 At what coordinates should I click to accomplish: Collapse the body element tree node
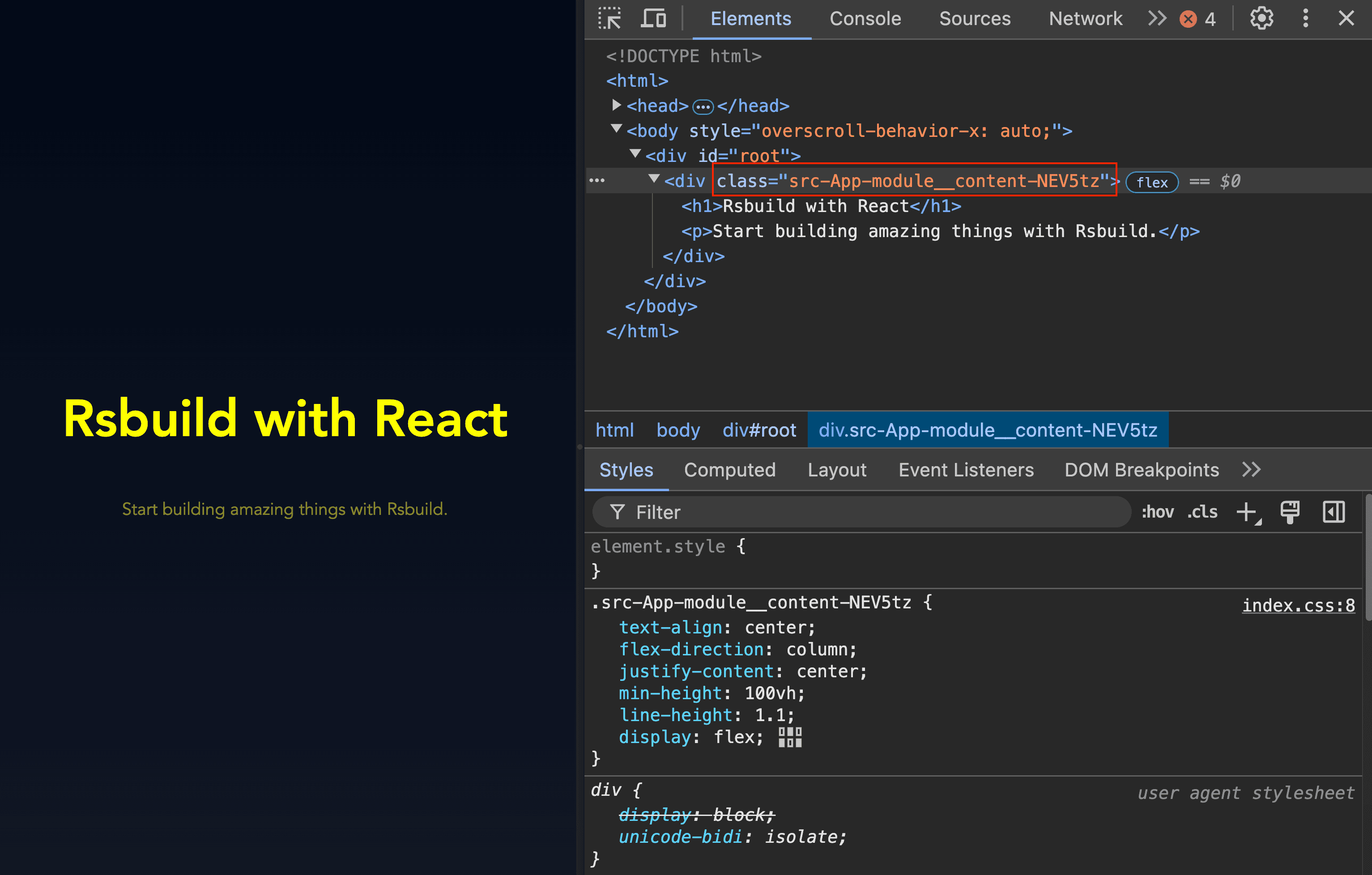click(616, 129)
